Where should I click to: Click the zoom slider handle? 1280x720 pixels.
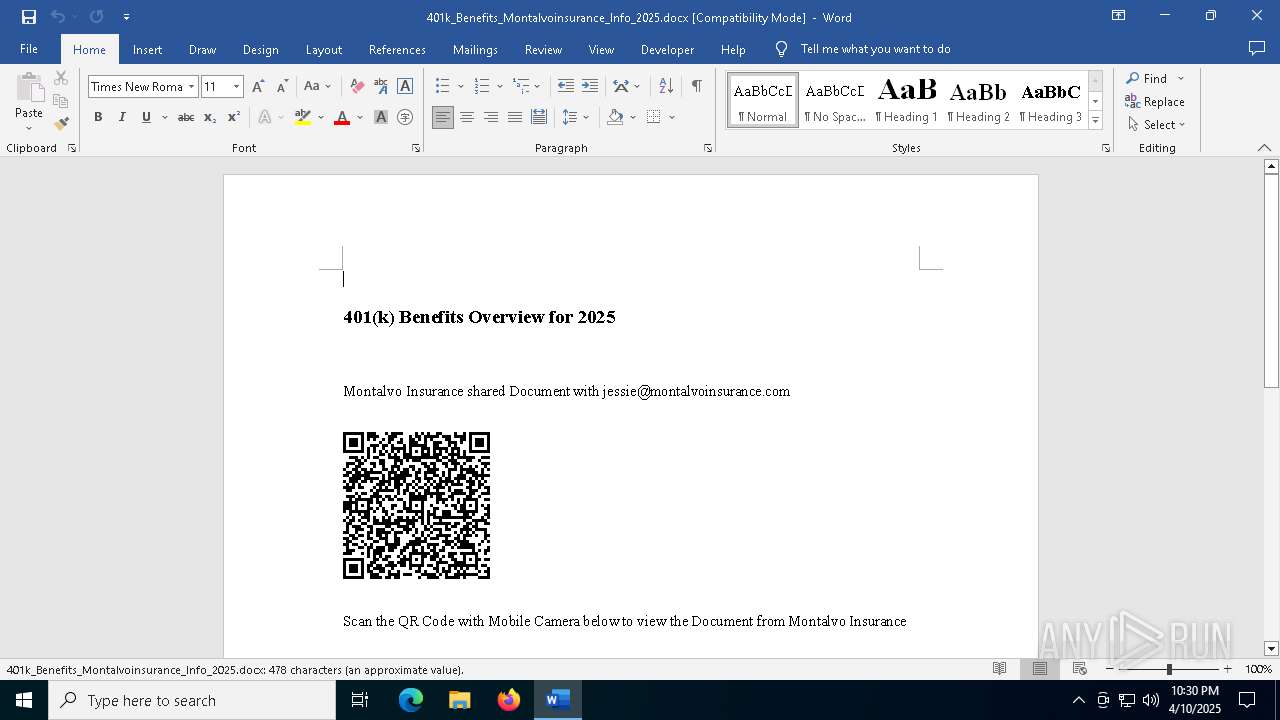pyautogui.click(x=1169, y=669)
